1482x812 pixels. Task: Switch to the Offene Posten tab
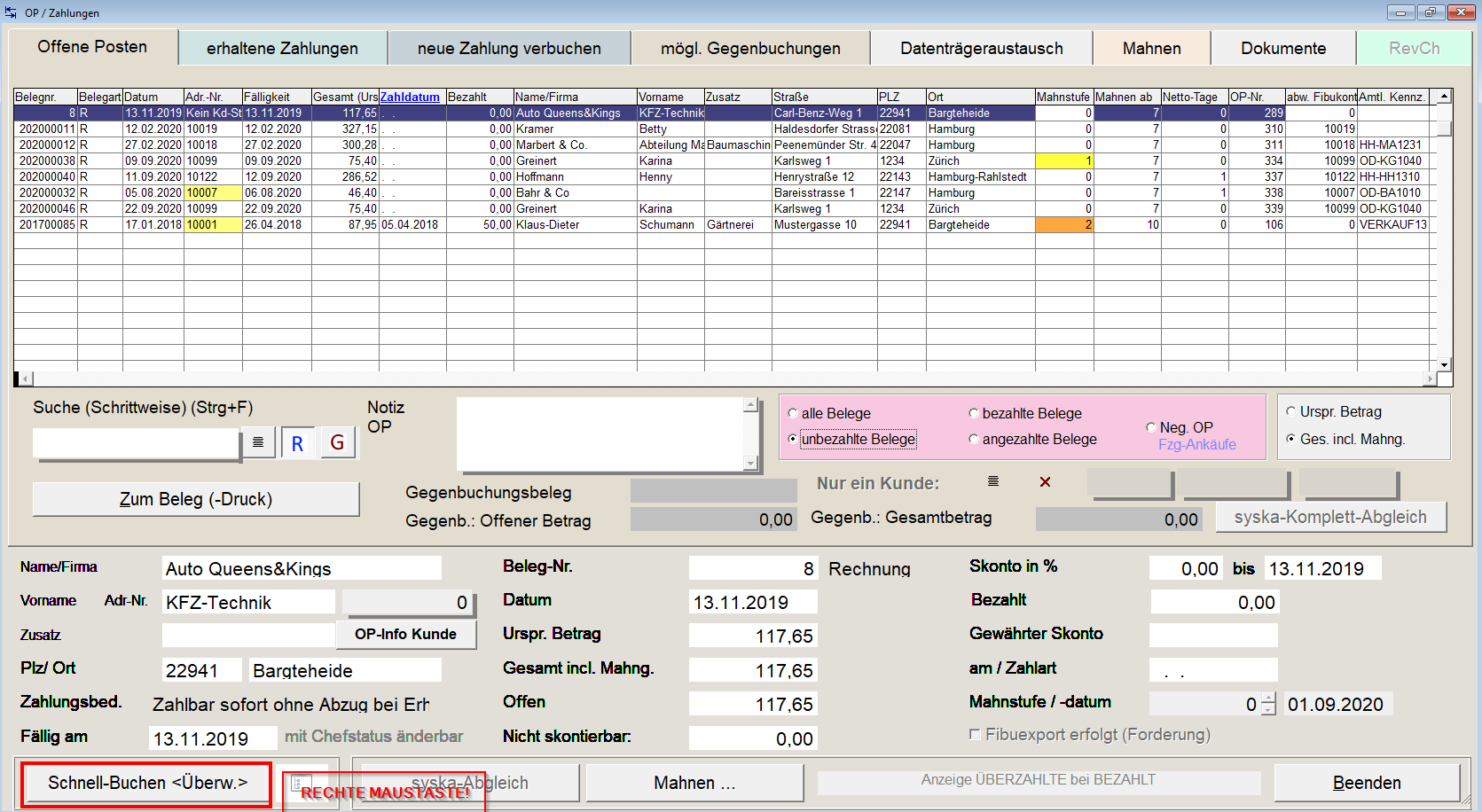pos(92,47)
